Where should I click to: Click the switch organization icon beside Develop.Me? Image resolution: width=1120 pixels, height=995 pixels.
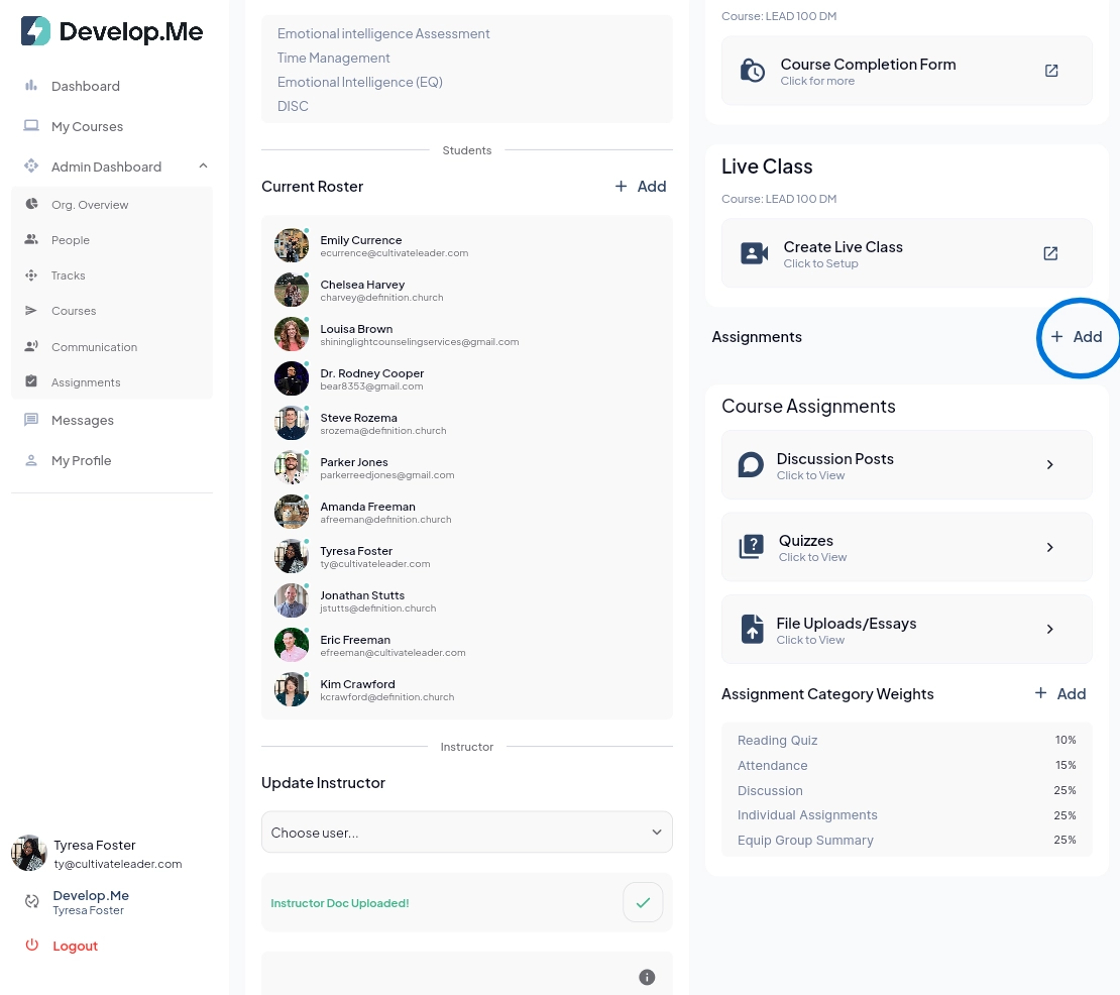31,901
